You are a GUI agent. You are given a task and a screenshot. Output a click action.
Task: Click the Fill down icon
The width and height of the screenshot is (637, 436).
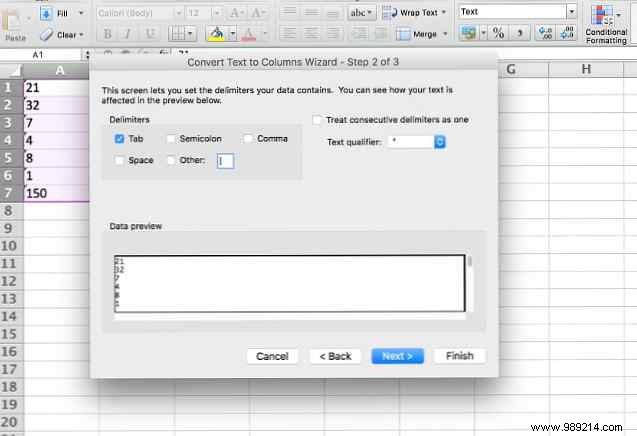click(x=46, y=14)
